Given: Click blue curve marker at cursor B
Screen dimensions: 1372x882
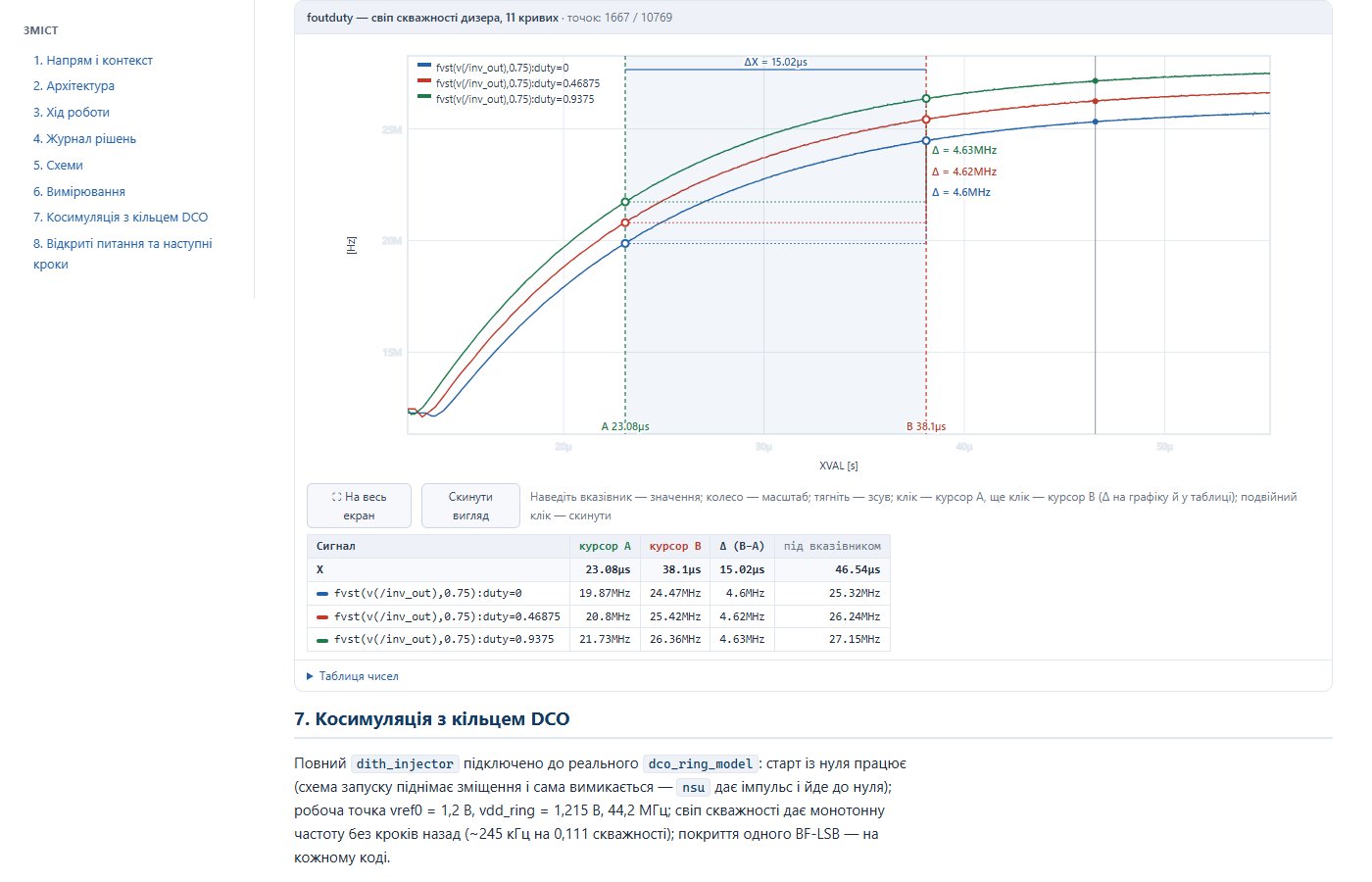Looking at the screenshot, I should (x=926, y=141).
